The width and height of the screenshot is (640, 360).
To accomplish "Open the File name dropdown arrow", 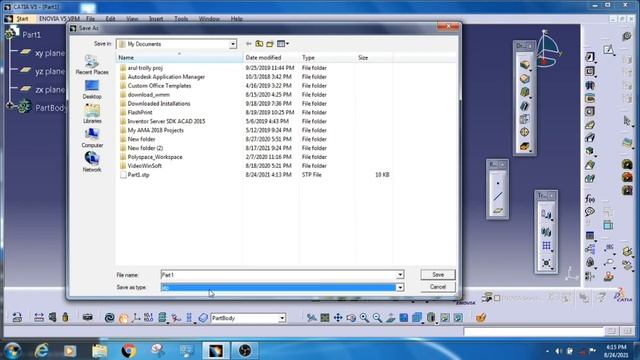I will 400,275.
